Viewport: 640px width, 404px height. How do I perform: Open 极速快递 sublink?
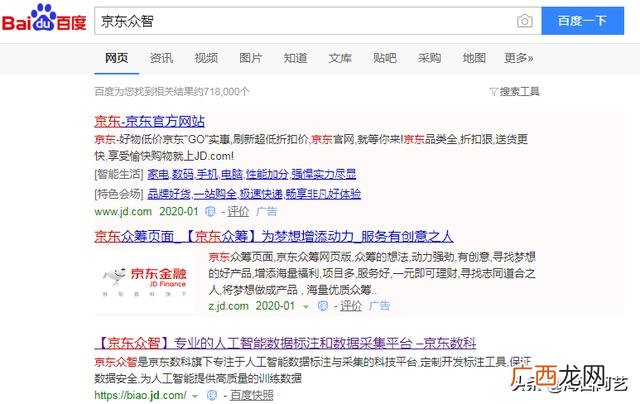pyautogui.click(x=261, y=194)
